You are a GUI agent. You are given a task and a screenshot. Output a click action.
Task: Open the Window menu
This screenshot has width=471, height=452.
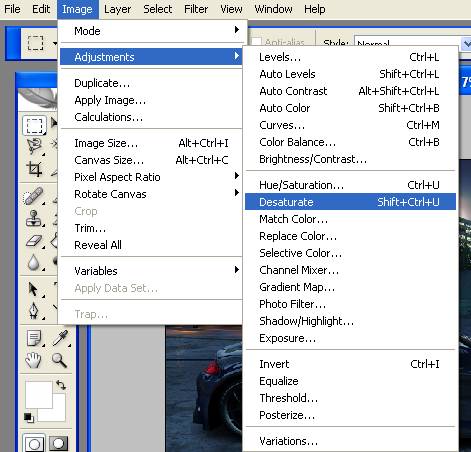point(273,9)
